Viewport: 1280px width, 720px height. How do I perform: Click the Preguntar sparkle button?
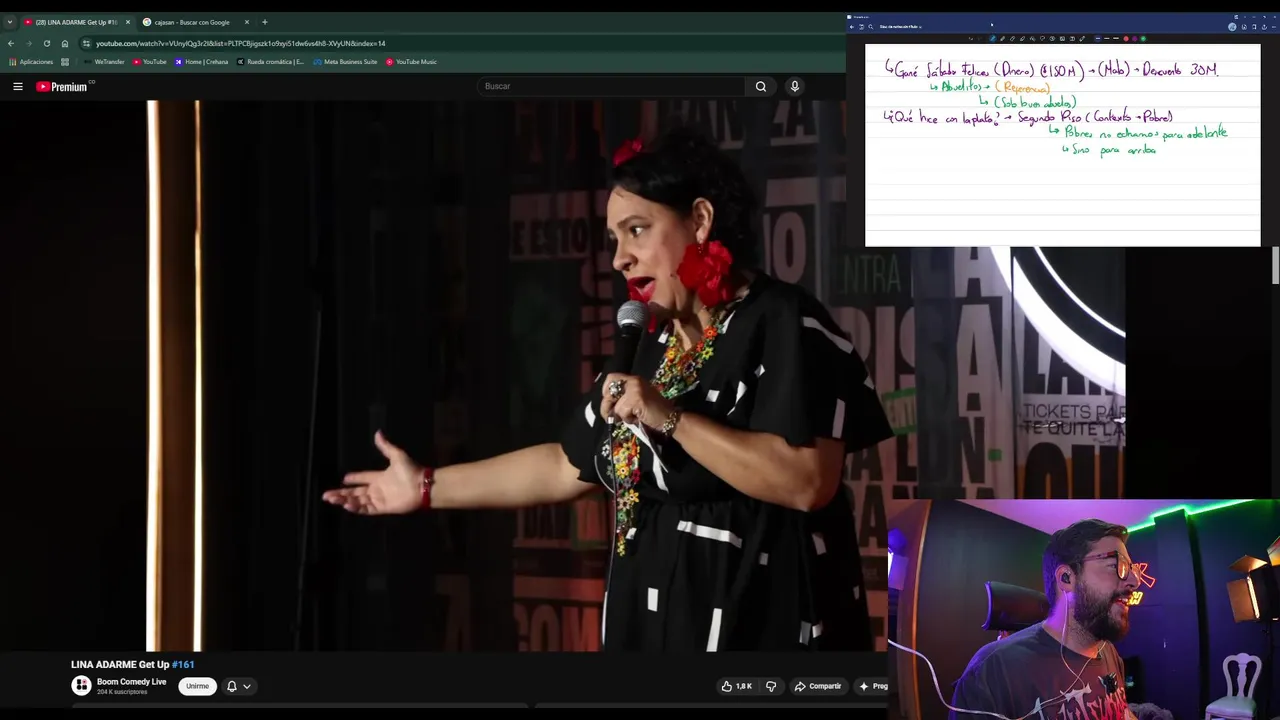tap(872, 686)
